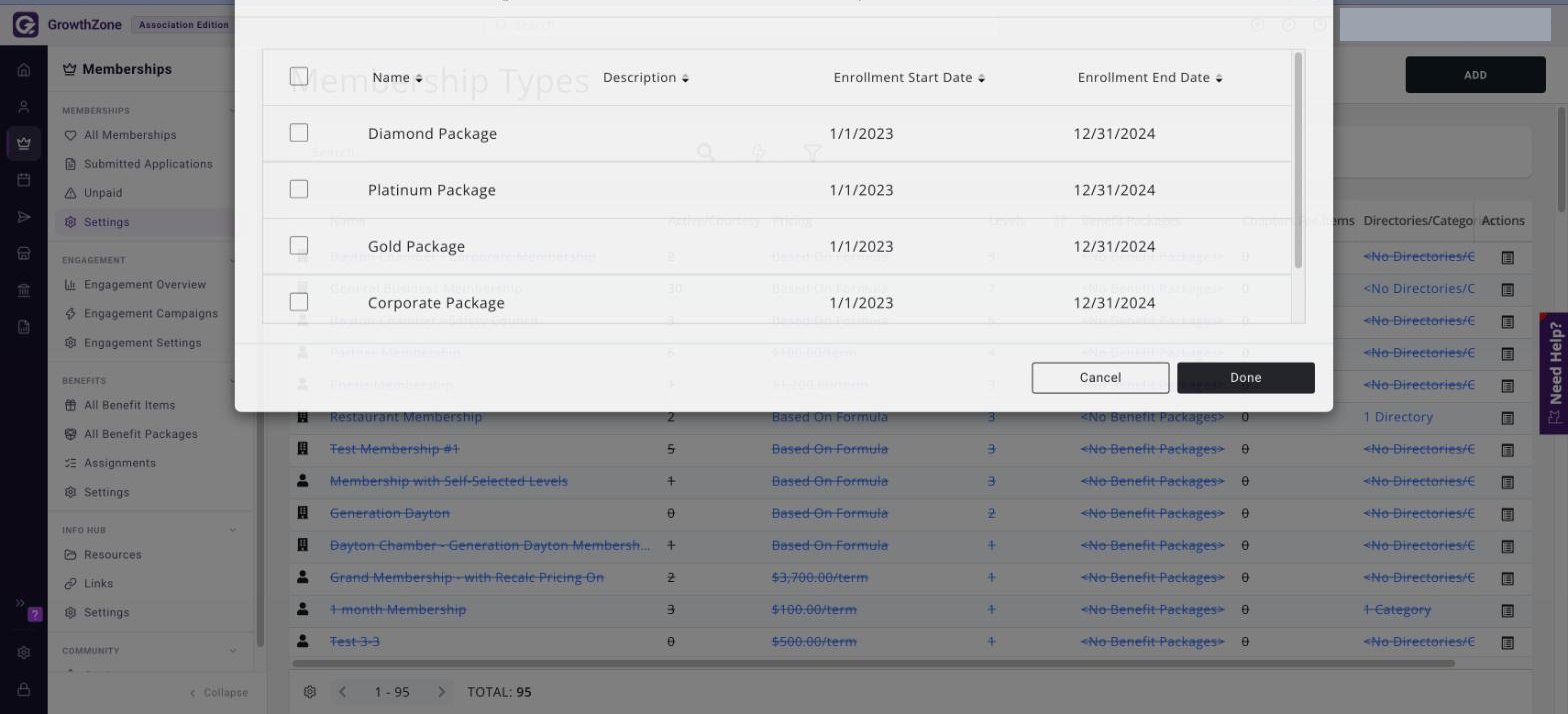Open All Benefit Packages in sidebar
Viewport: 1568px width, 714px height.
click(141, 434)
